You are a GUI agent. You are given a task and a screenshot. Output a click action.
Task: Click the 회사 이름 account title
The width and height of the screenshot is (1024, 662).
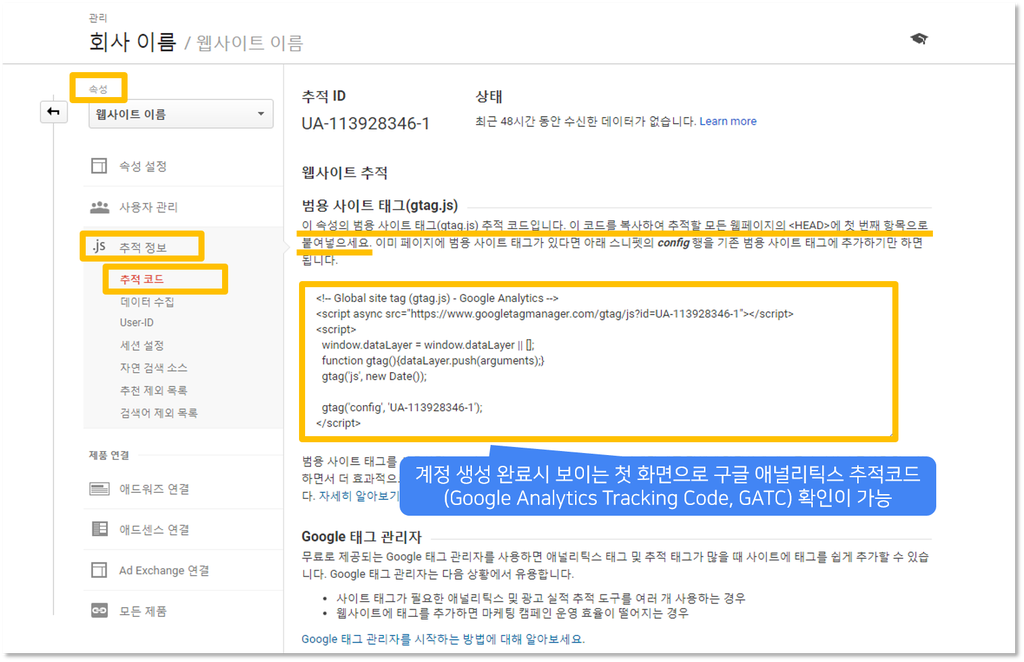pos(133,42)
